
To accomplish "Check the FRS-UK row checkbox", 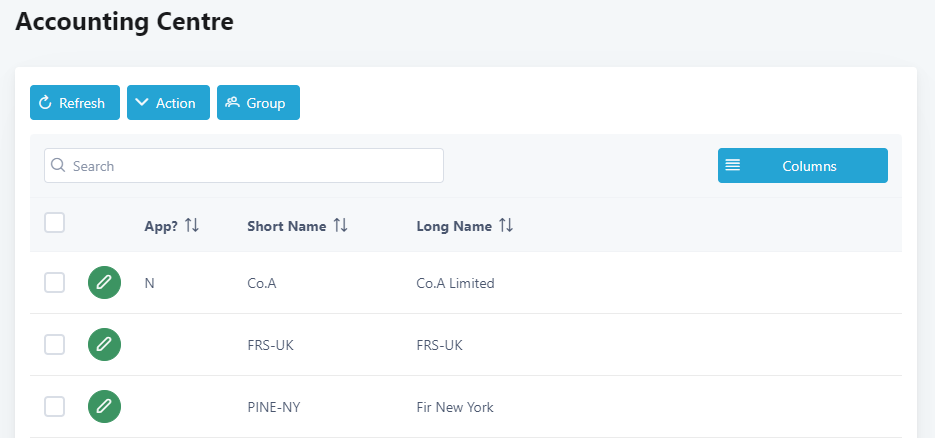I will (x=55, y=345).
